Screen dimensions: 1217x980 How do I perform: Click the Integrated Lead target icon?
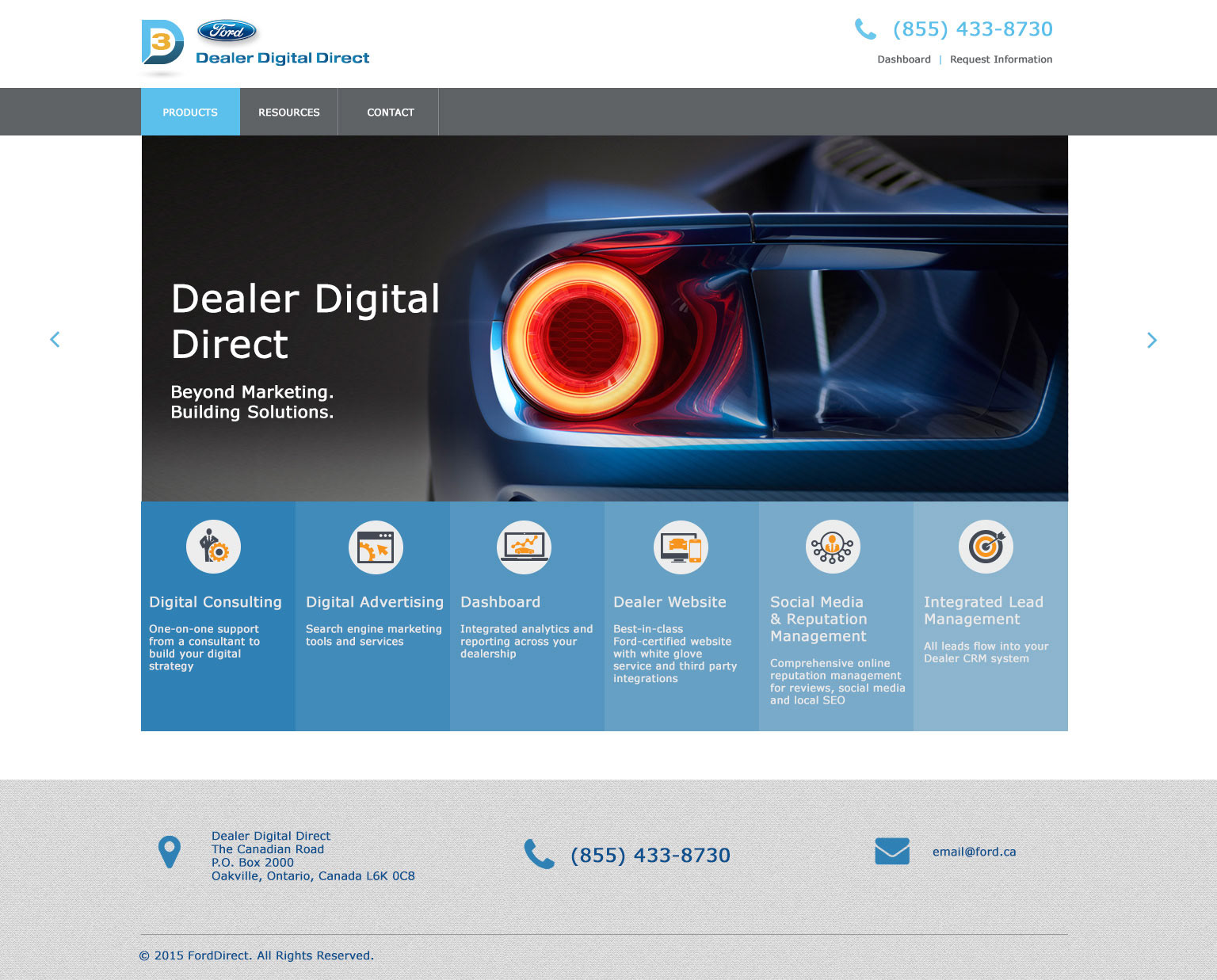(986, 547)
